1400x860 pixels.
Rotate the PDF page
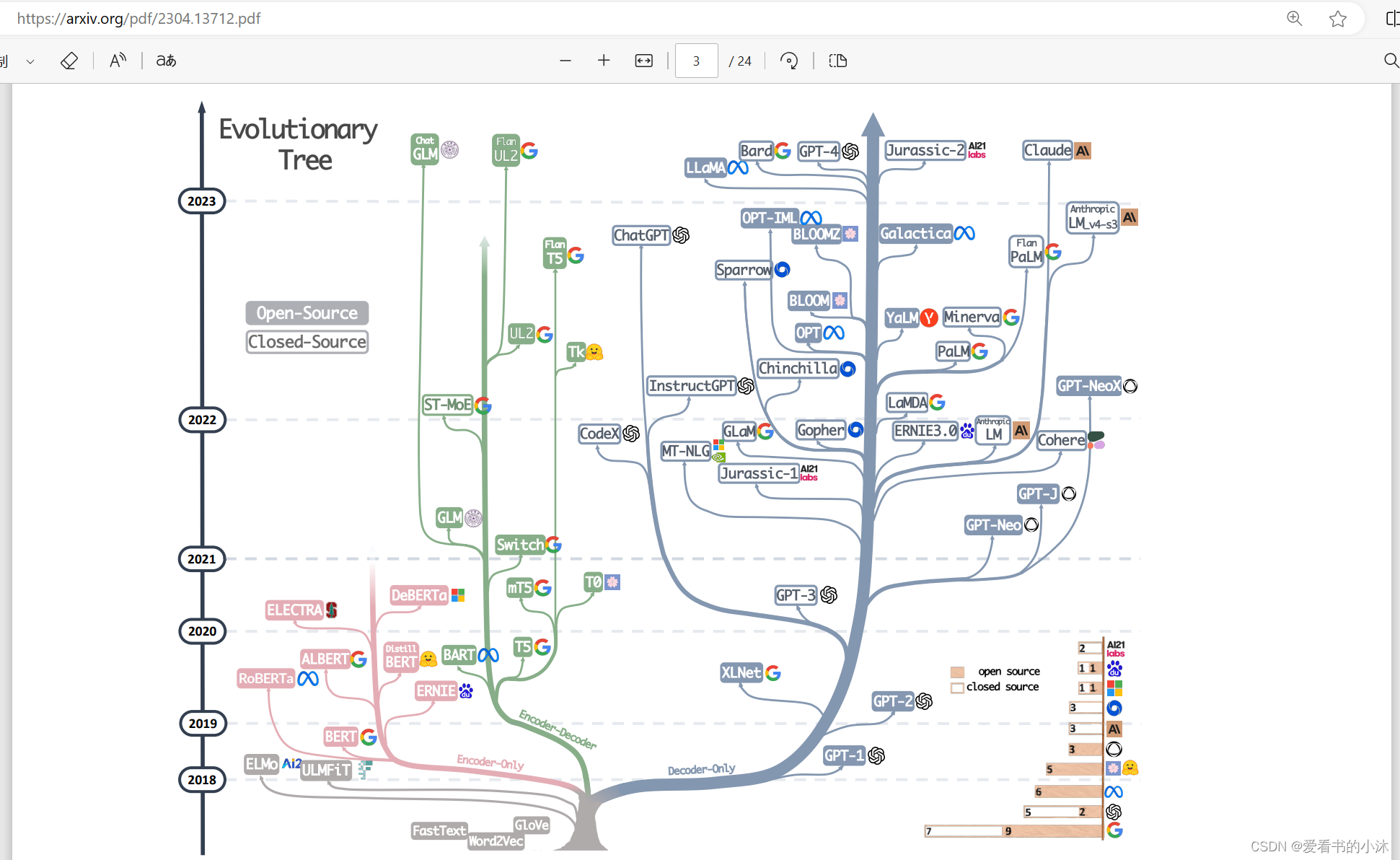789,61
